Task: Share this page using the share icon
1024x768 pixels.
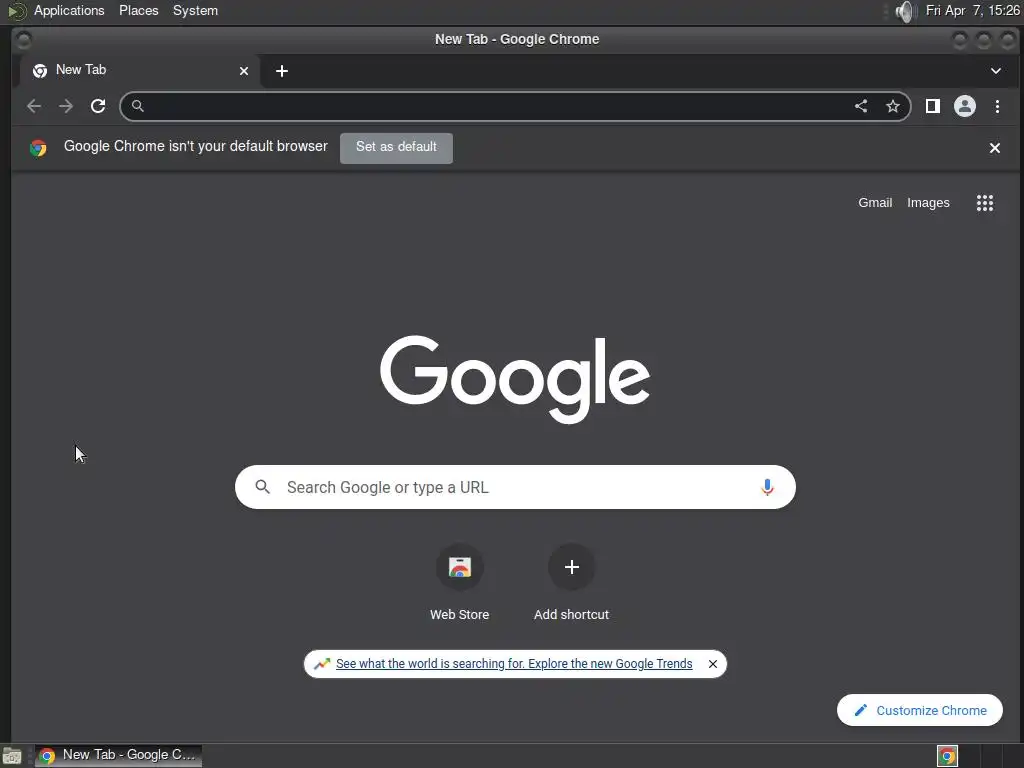Action: [861, 106]
